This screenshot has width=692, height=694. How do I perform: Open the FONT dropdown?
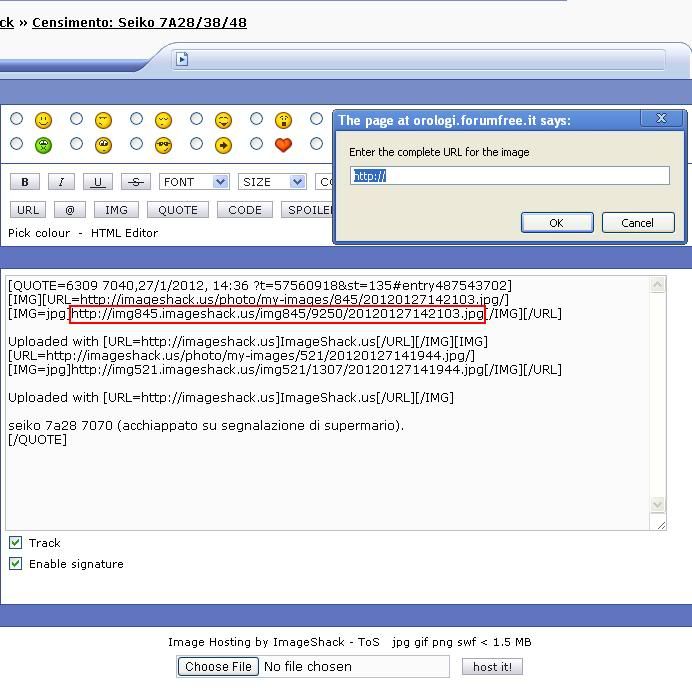(x=194, y=182)
